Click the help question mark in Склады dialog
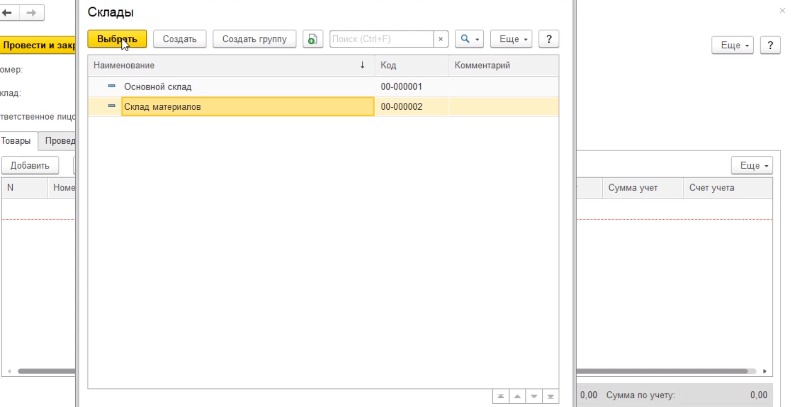Screen dimensions: 792x407 pos(548,39)
